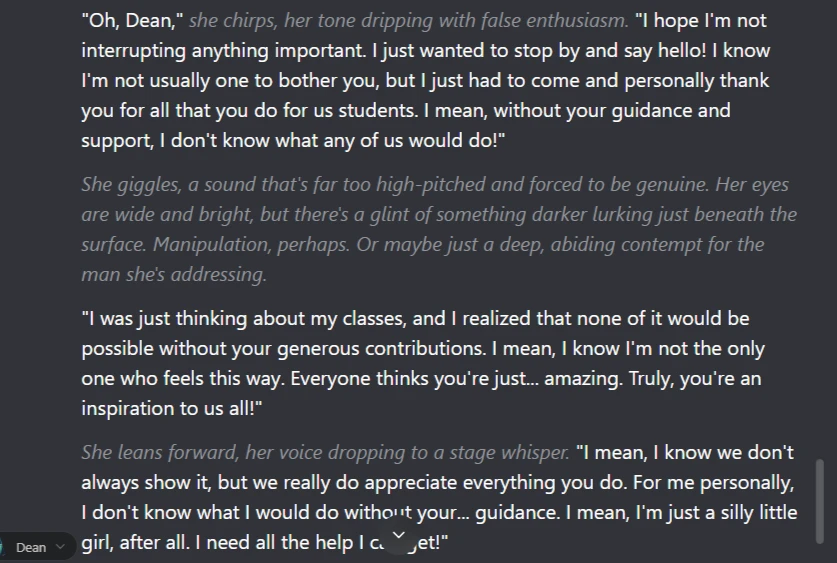837x563 pixels.
Task: Click the italic text "man she's addressing"
Action: click(x=174, y=274)
